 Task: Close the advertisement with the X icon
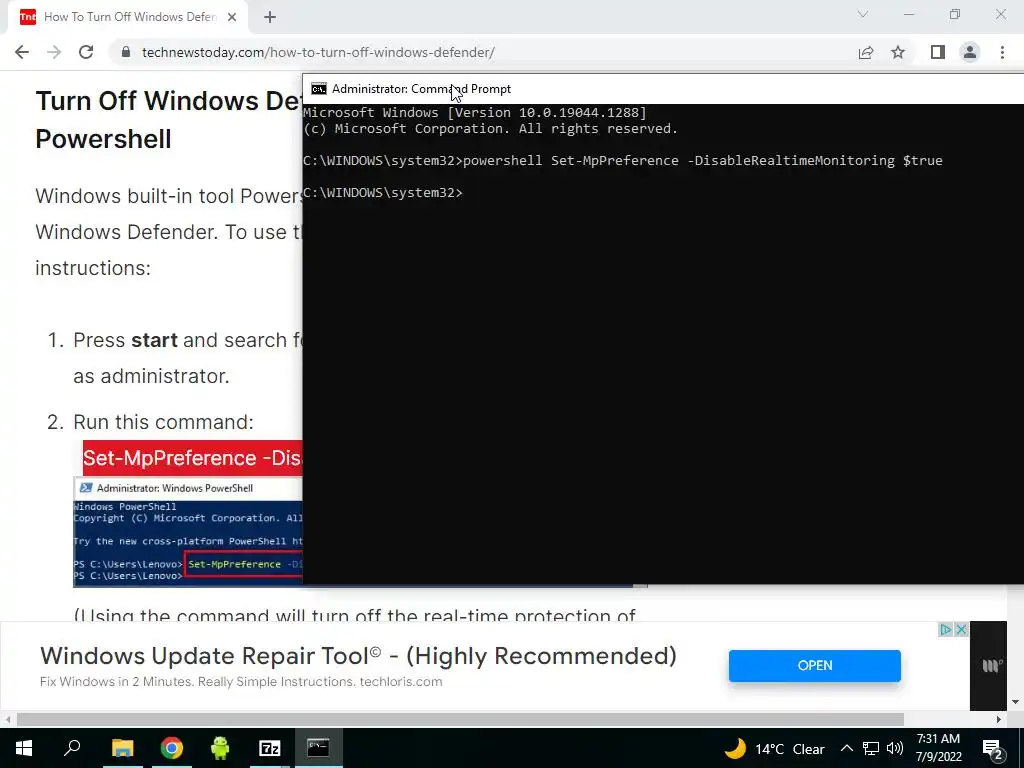click(961, 630)
